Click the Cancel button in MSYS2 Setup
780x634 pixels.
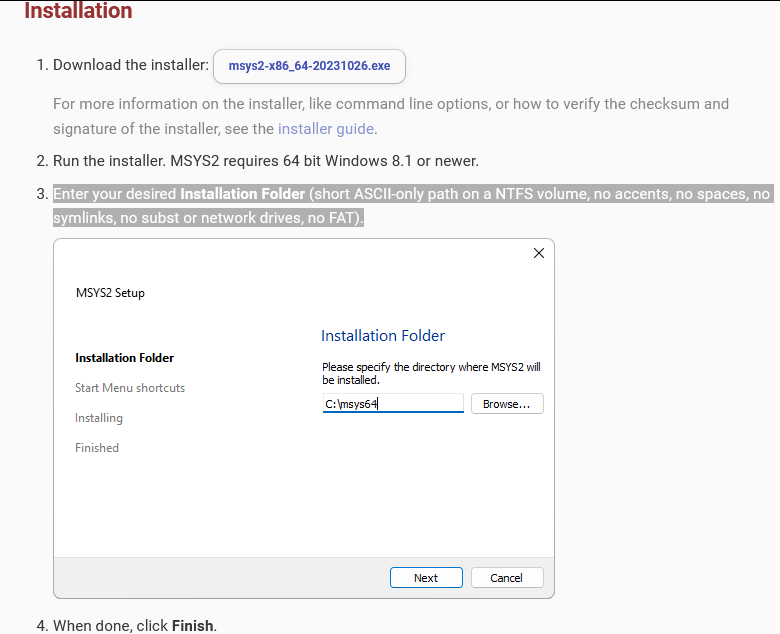(x=507, y=578)
